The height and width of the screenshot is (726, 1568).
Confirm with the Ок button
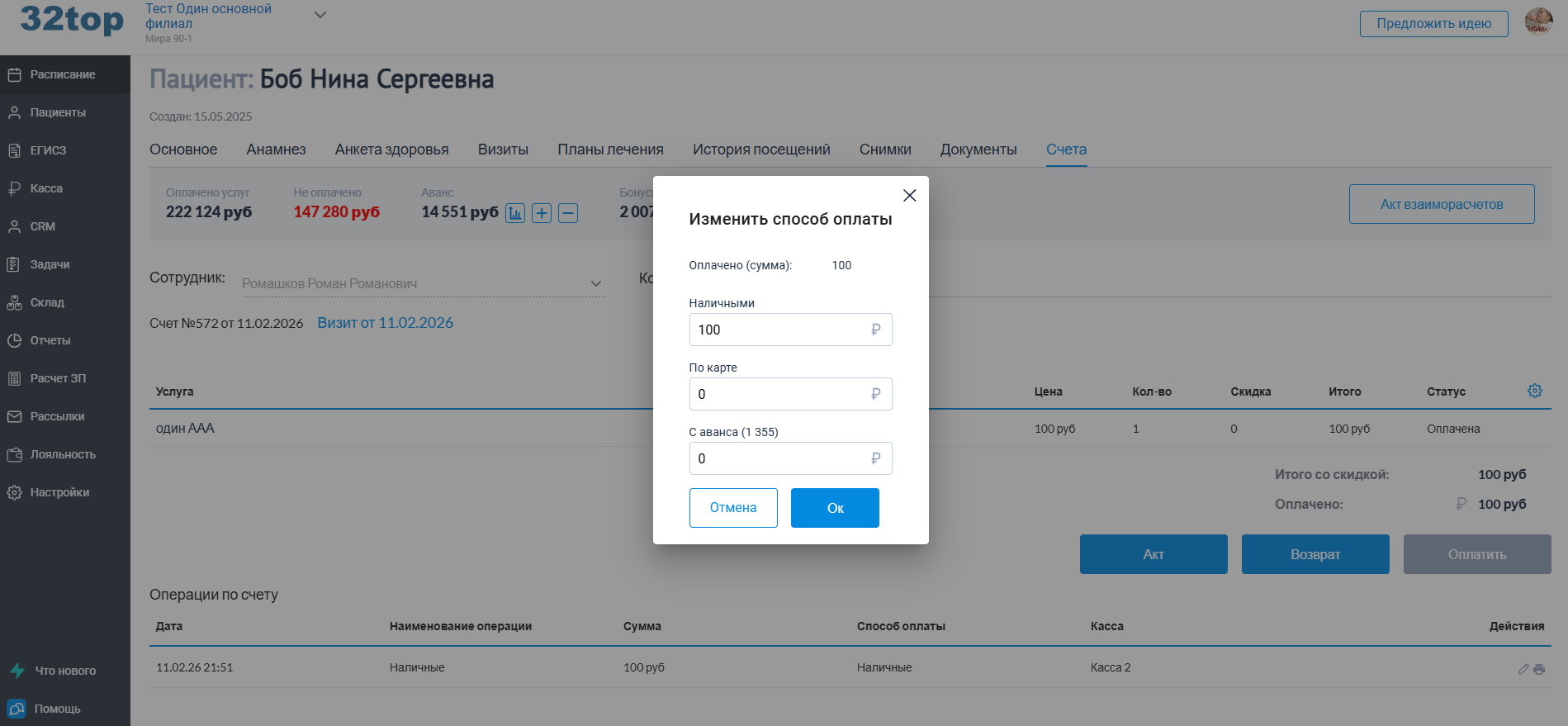[x=835, y=508]
